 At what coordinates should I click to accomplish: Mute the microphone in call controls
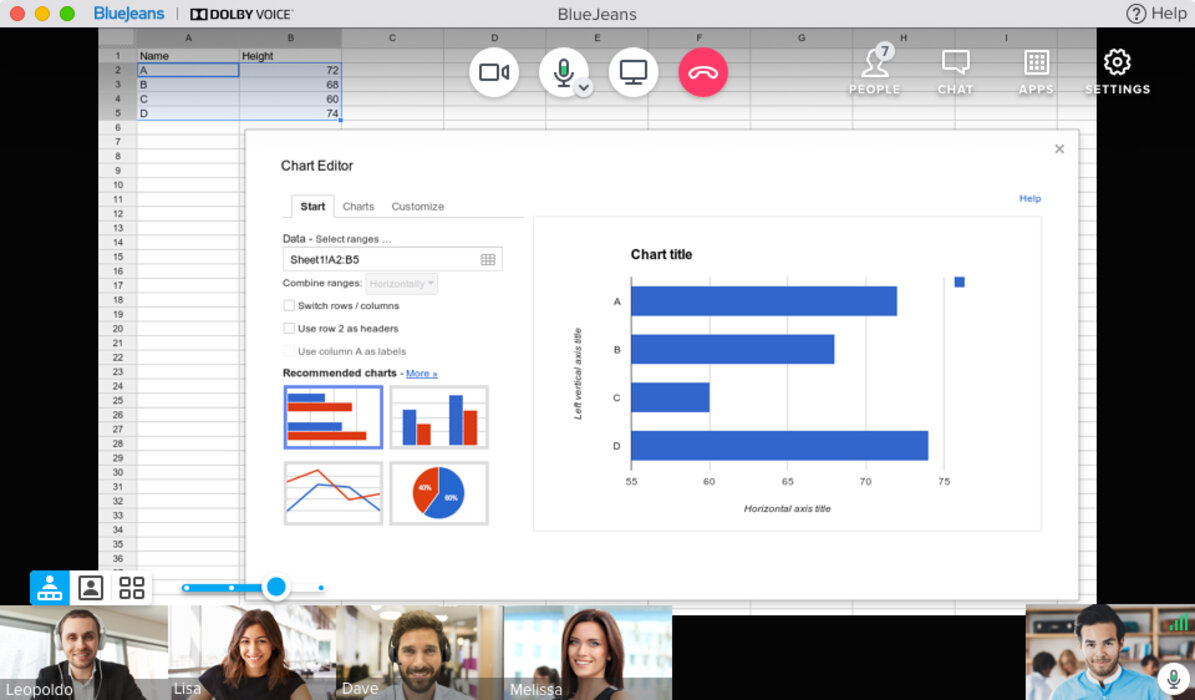pos(562,72)
